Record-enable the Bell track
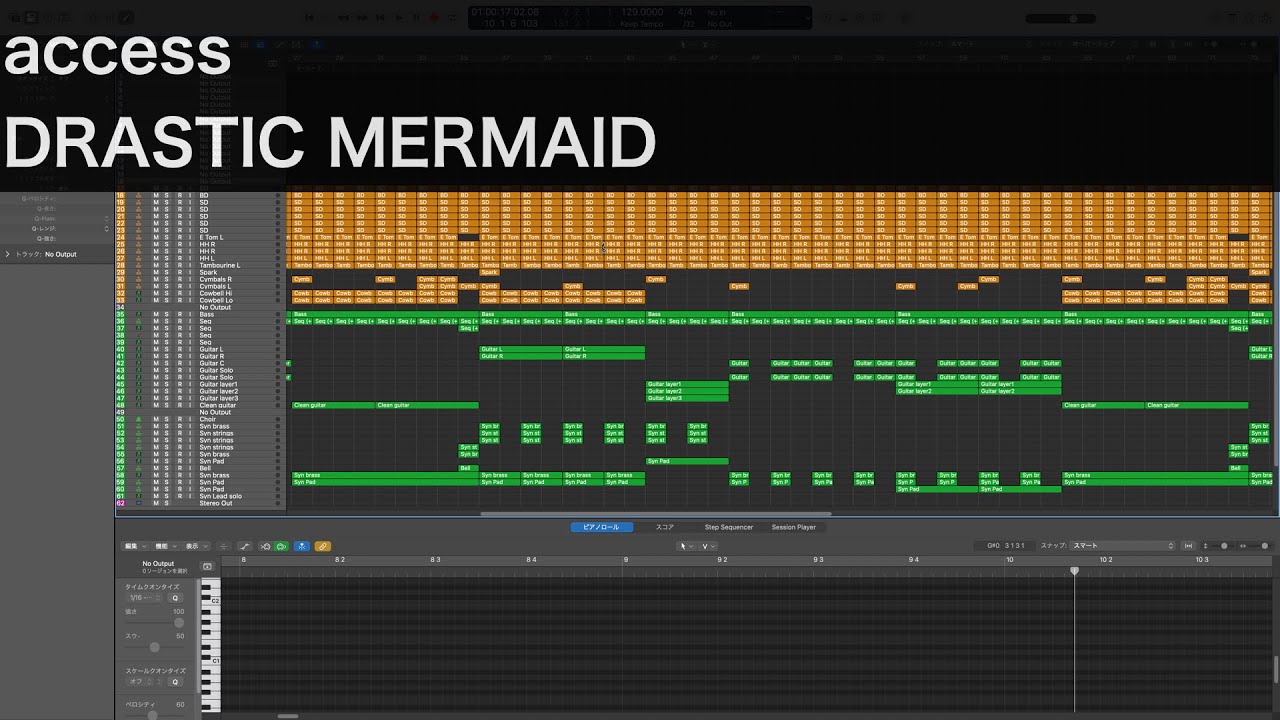The width and height of the screenshot is (1280, 720). 179,468
